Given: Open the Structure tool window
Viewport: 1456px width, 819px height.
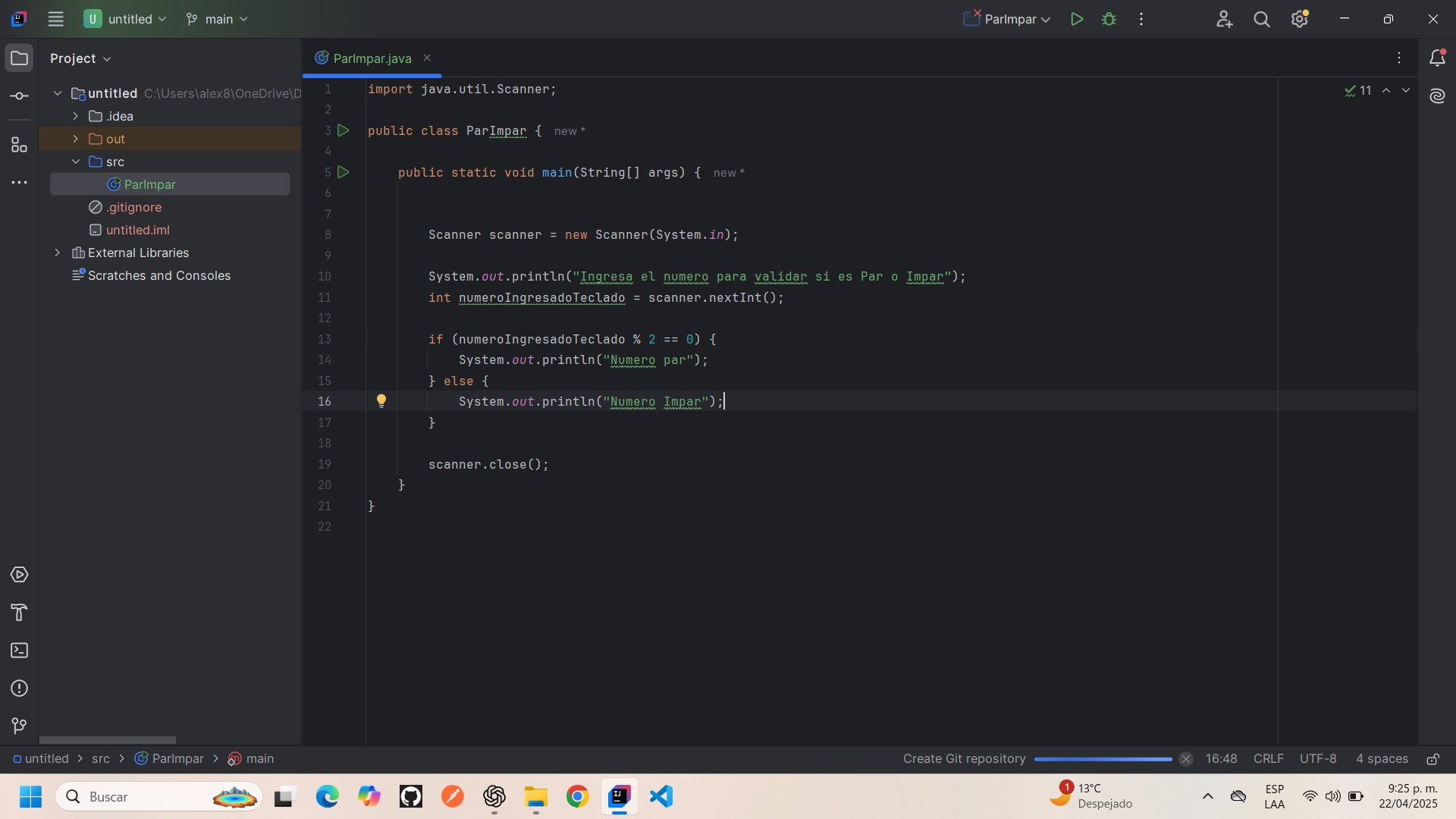Looking at the screenshot, I should coord(19,145).
